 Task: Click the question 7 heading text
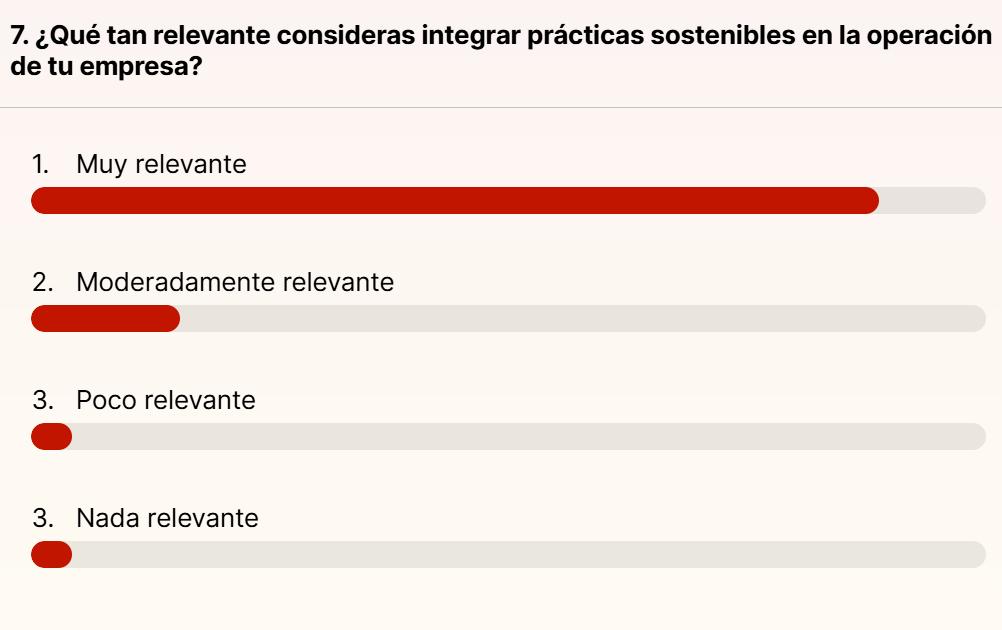[x=501, y=50]
